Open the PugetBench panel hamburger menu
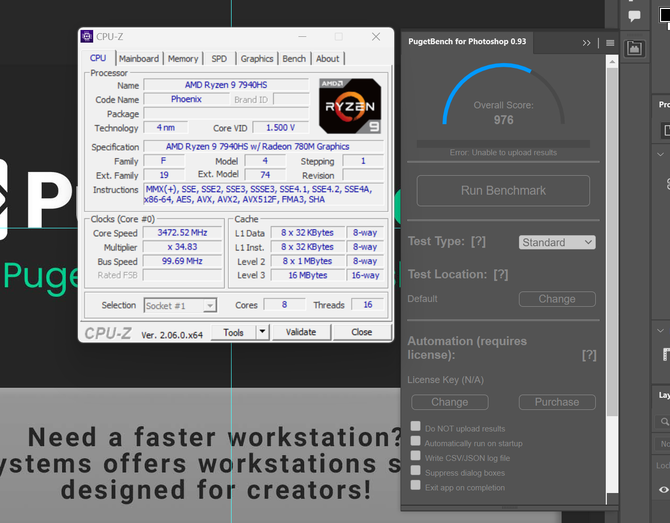This screenshot has height=523, width=670. [610, 43]
